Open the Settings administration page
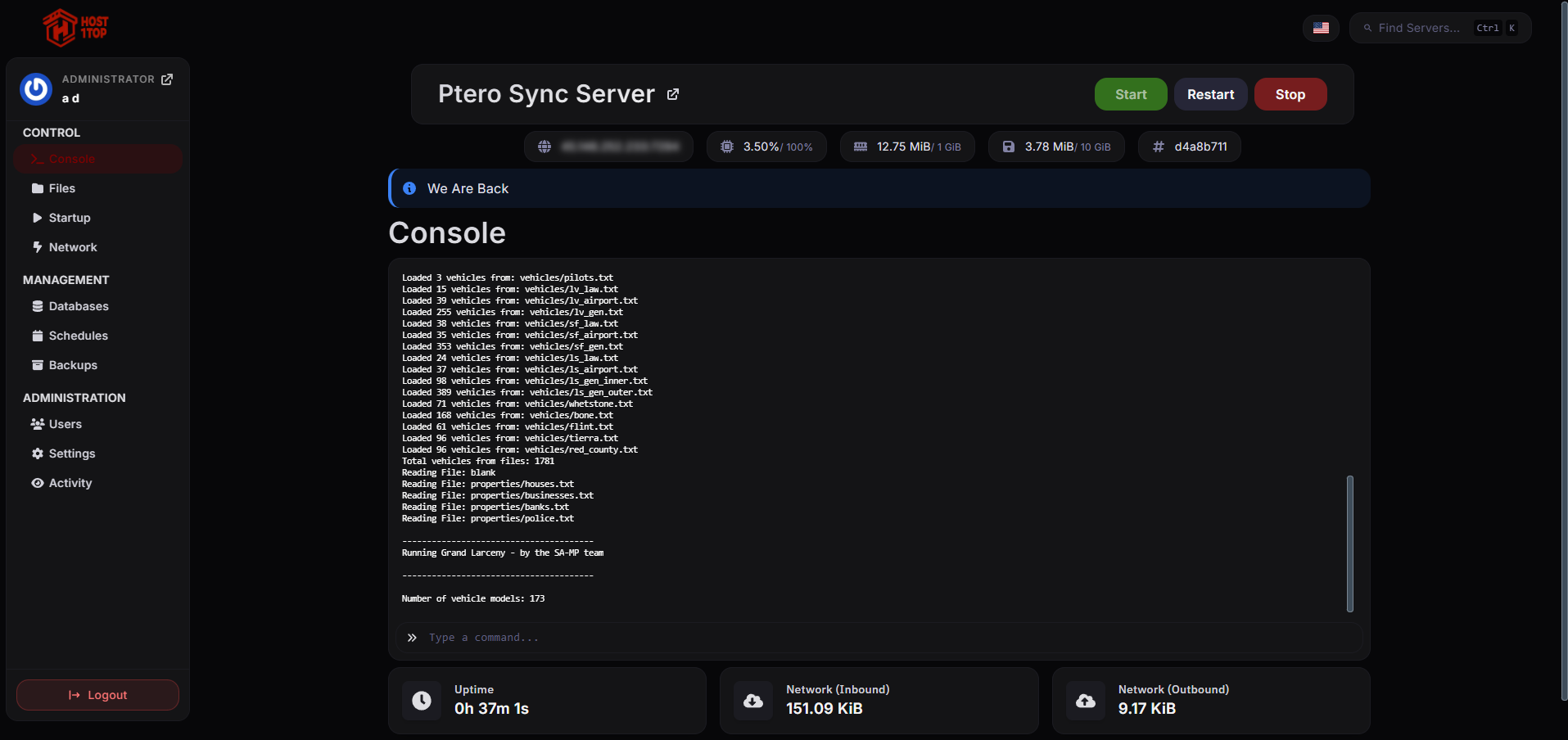 click(71, 453)
